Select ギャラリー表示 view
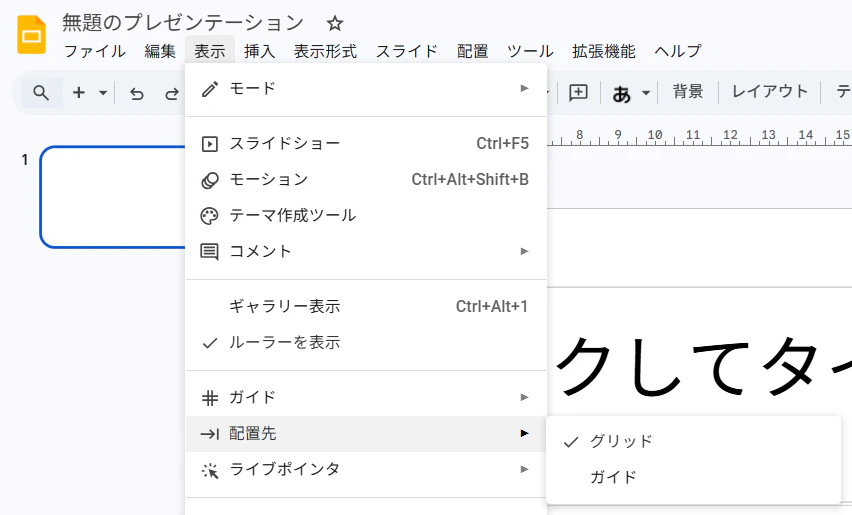This screenshot has width=852, height=515. point(366,306)
